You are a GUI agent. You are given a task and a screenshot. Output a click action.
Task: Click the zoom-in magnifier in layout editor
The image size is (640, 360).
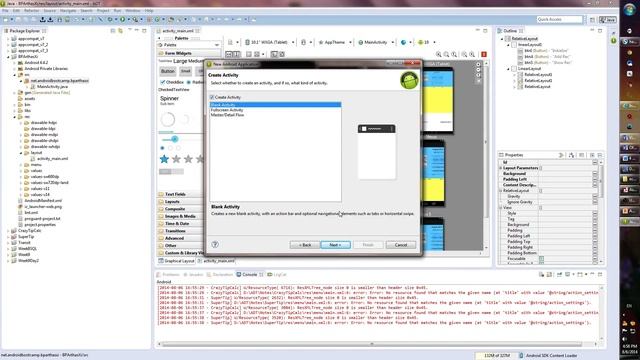[472, 54]
